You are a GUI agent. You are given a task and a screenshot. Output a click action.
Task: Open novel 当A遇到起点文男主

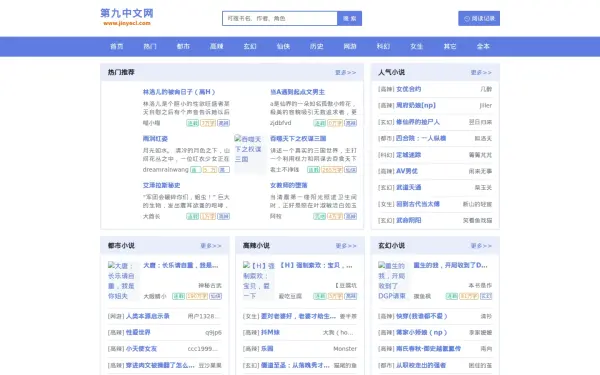click(x=297, y=92)
